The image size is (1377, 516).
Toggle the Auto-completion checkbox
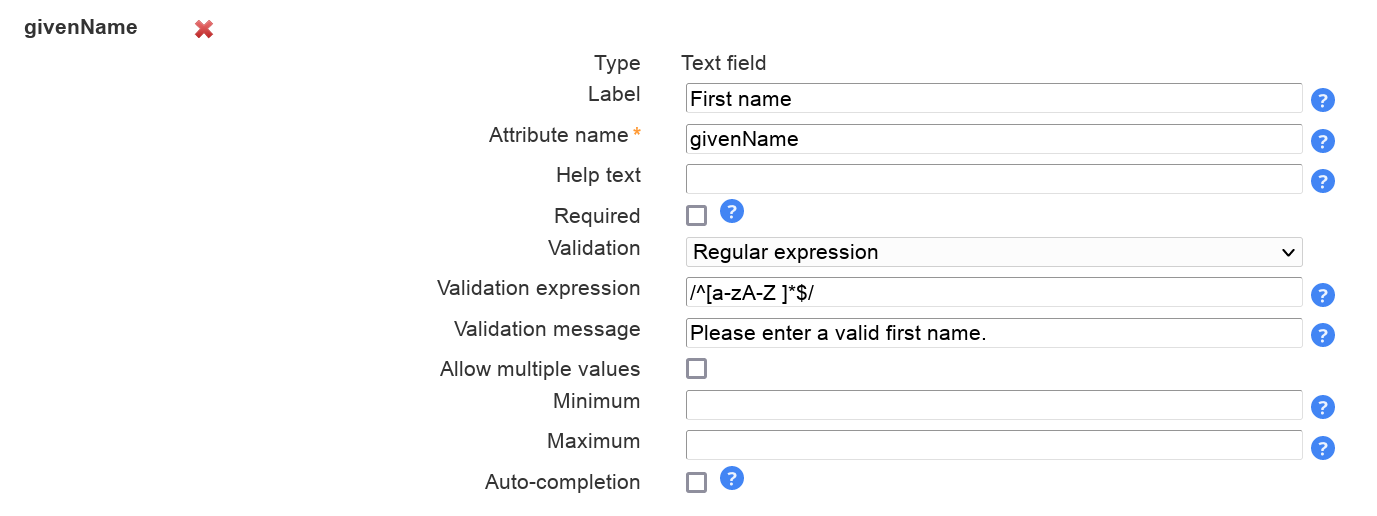pos(697,483)
